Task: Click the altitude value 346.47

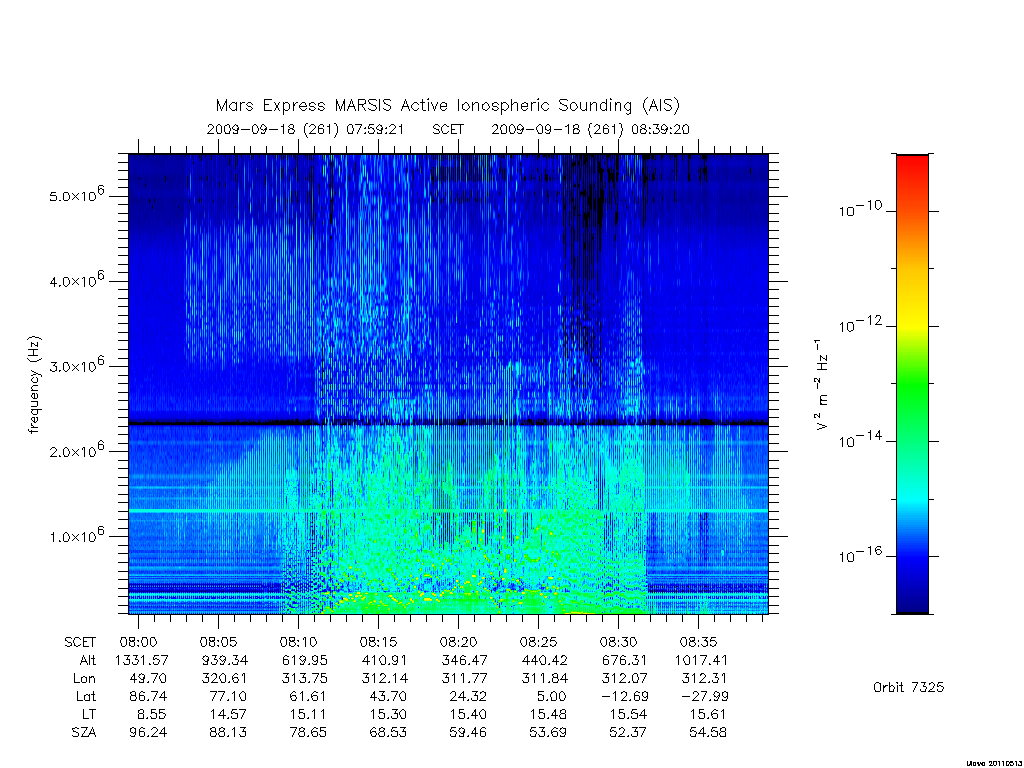Action: point(464,660)
